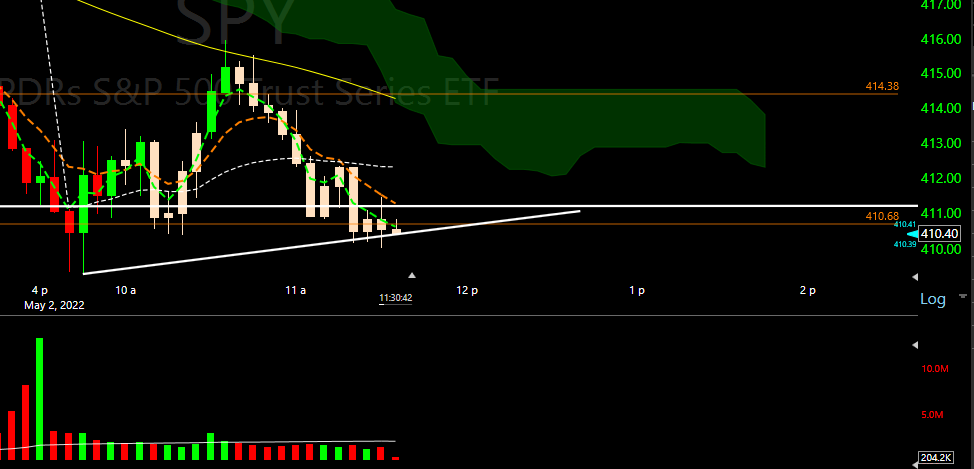This screenshot has height=469, width=974.
Task: Click the cyan last-price arrow pointer
Action: (x=913, y=234)
